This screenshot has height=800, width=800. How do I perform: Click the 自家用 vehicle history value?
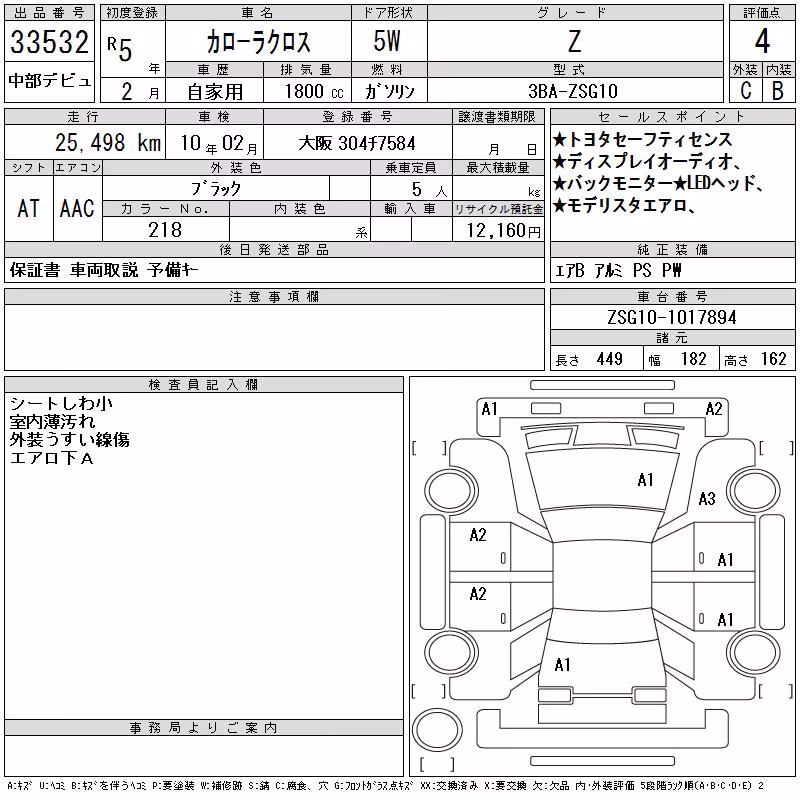tap(215, 92)
